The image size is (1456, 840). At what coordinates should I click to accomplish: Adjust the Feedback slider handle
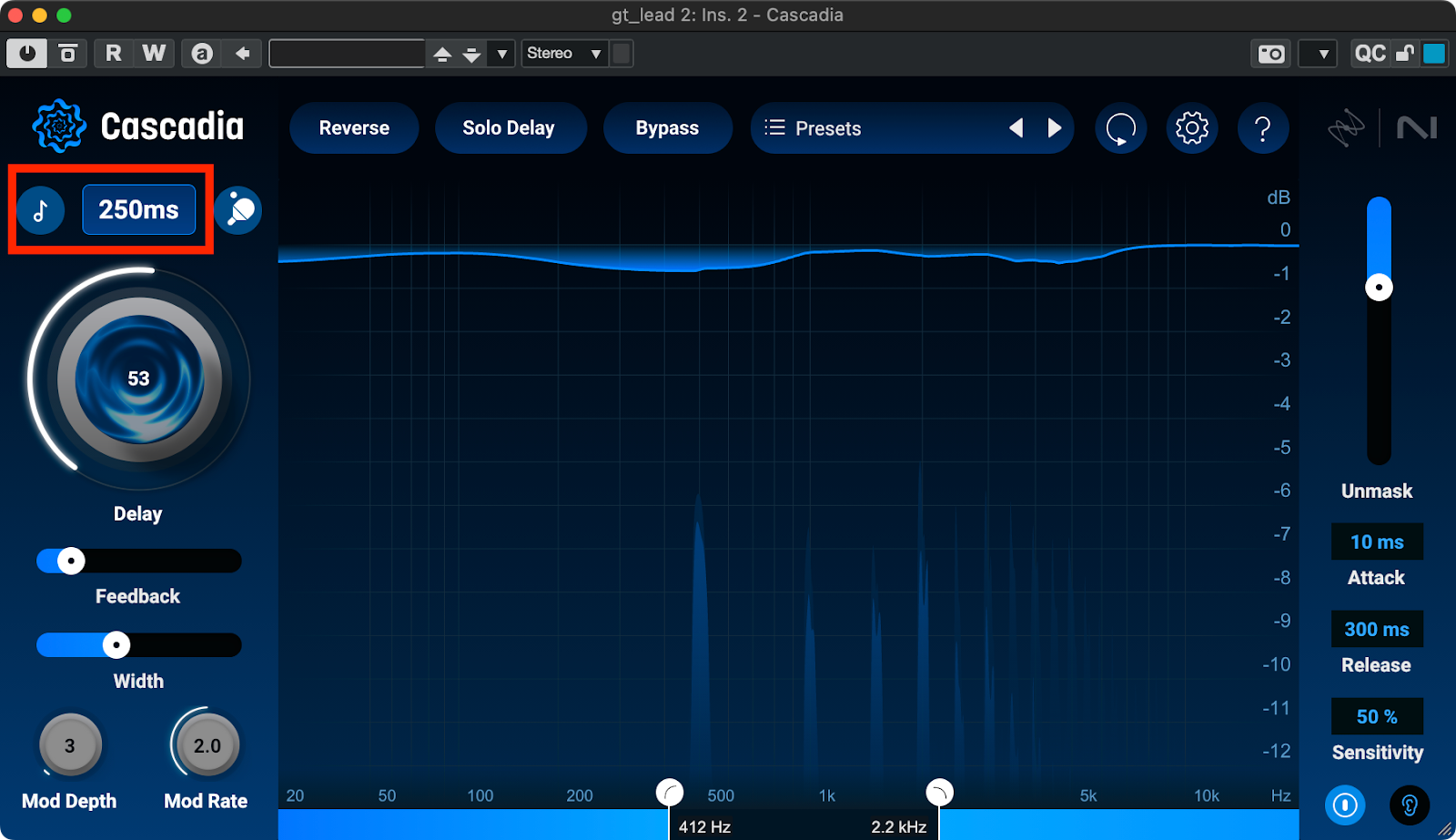tap(71, 561)
